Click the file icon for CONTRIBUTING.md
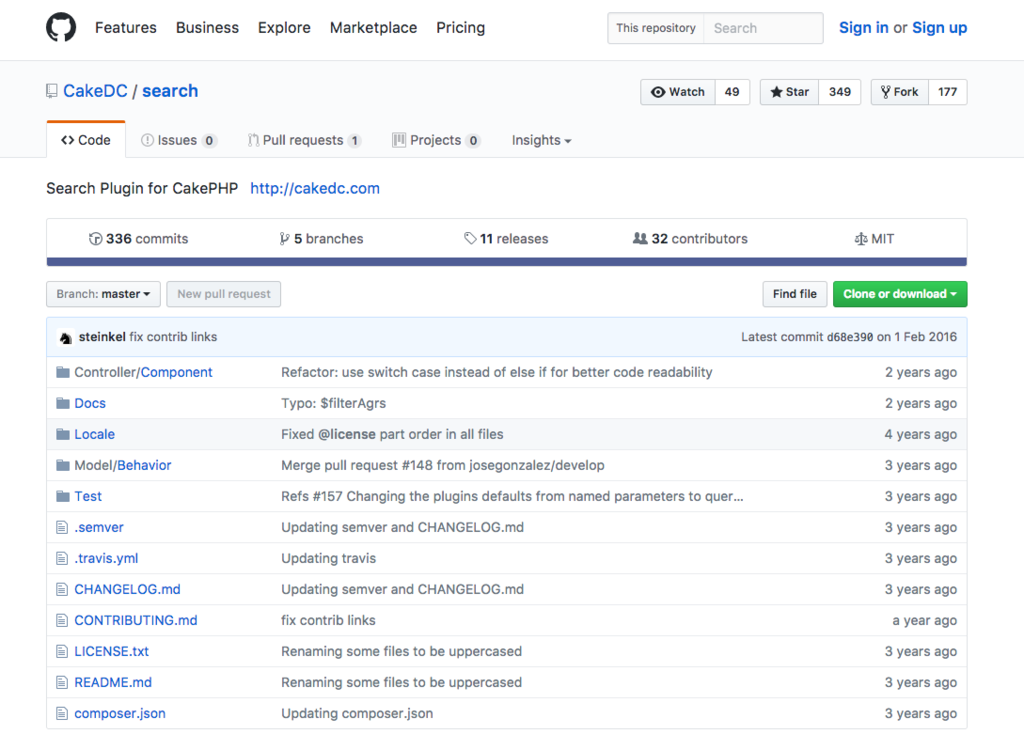 (x=62, y=620)
